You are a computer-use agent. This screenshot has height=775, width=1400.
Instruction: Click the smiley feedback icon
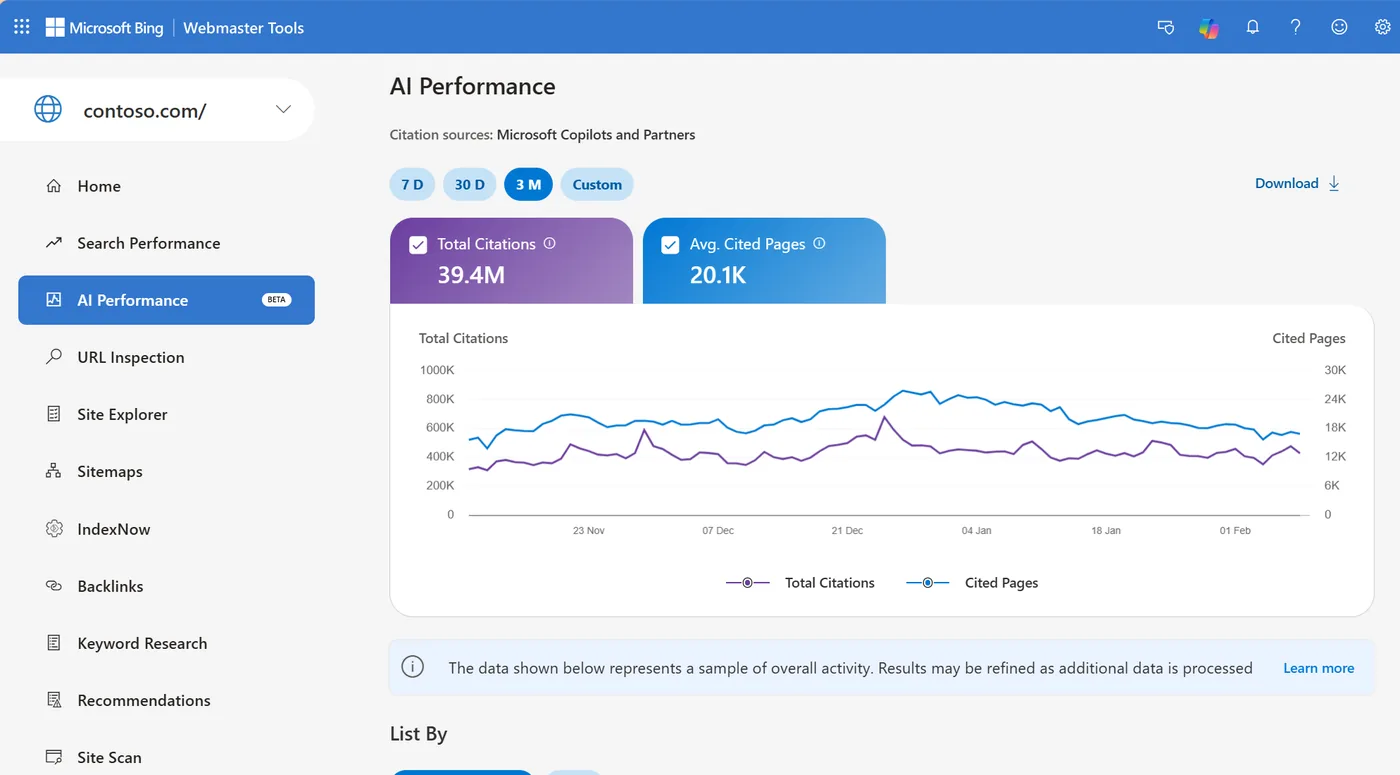pyautogui.click(x=1339, y=27)
